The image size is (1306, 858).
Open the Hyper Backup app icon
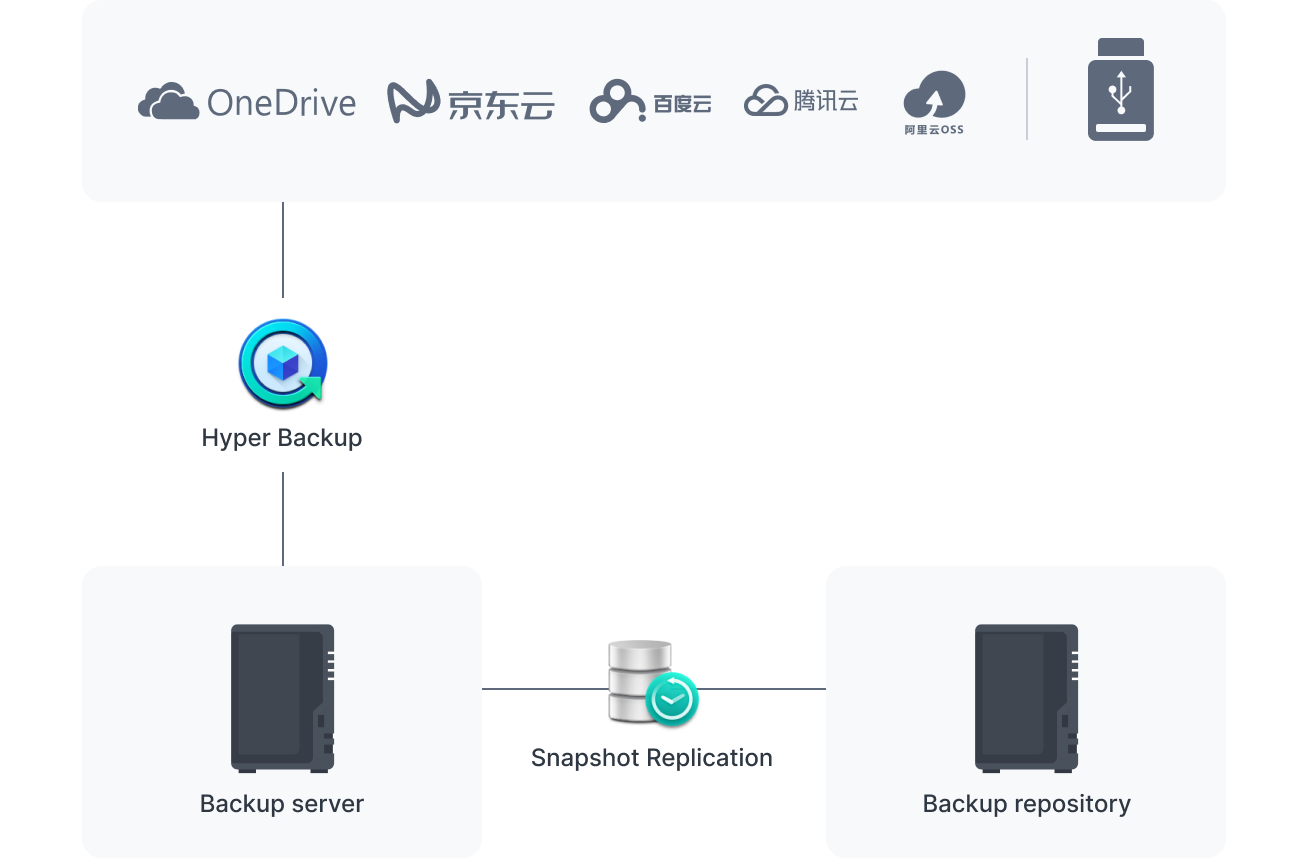tap(283, 362)
